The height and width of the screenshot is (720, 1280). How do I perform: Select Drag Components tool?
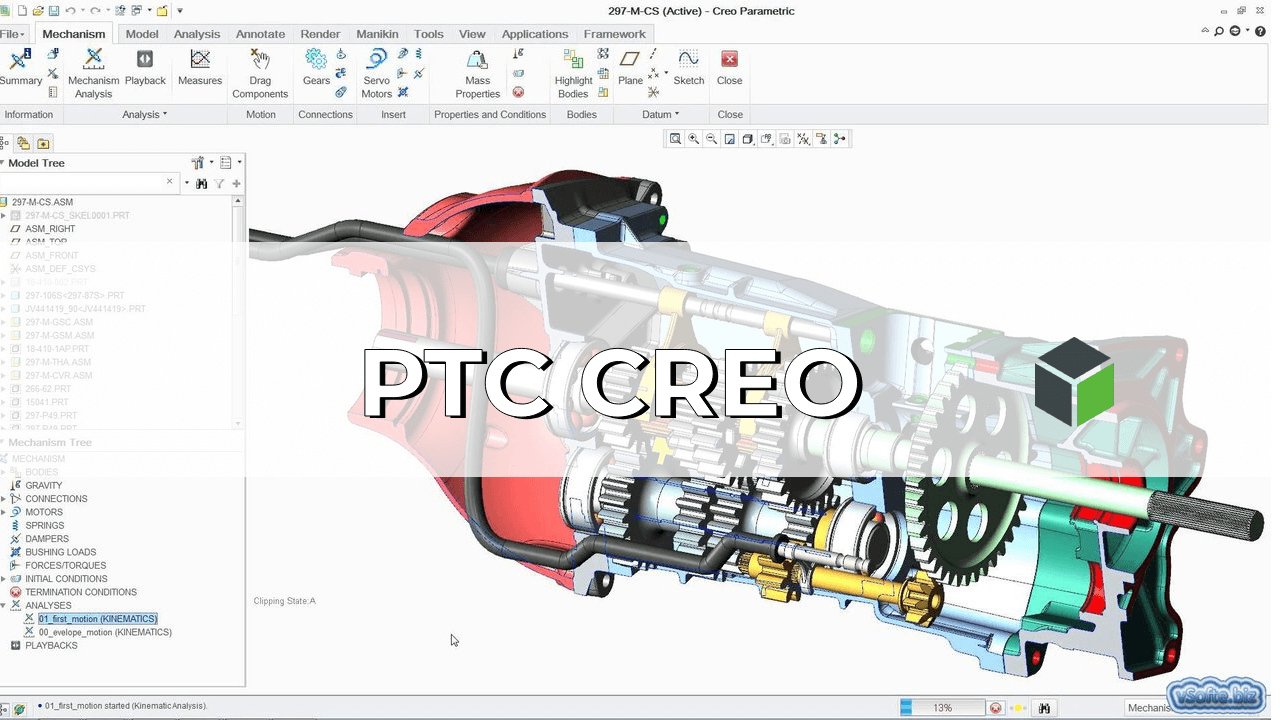[x=260, y=72]
